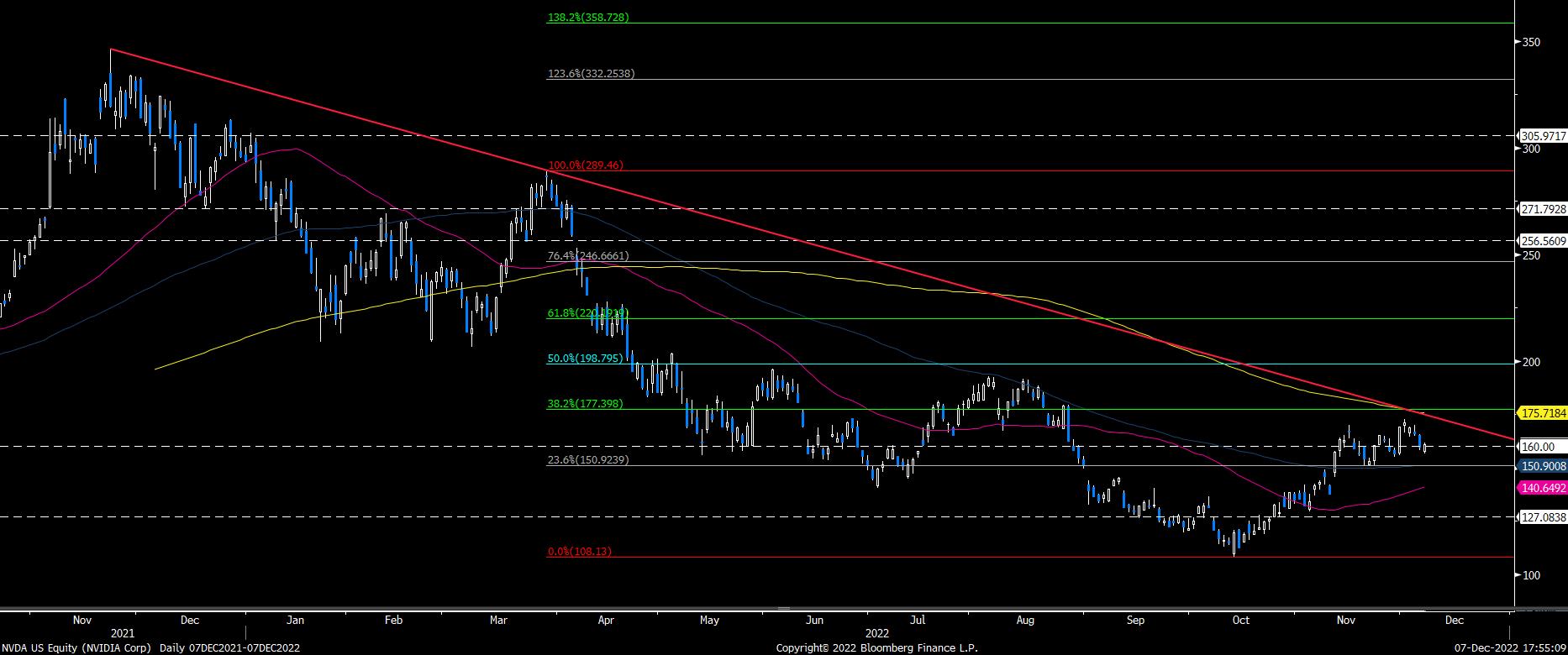This screenshot has width=1568, height=655.
Task: Click the Feb month axis label
Action: [x=394, y=621]
